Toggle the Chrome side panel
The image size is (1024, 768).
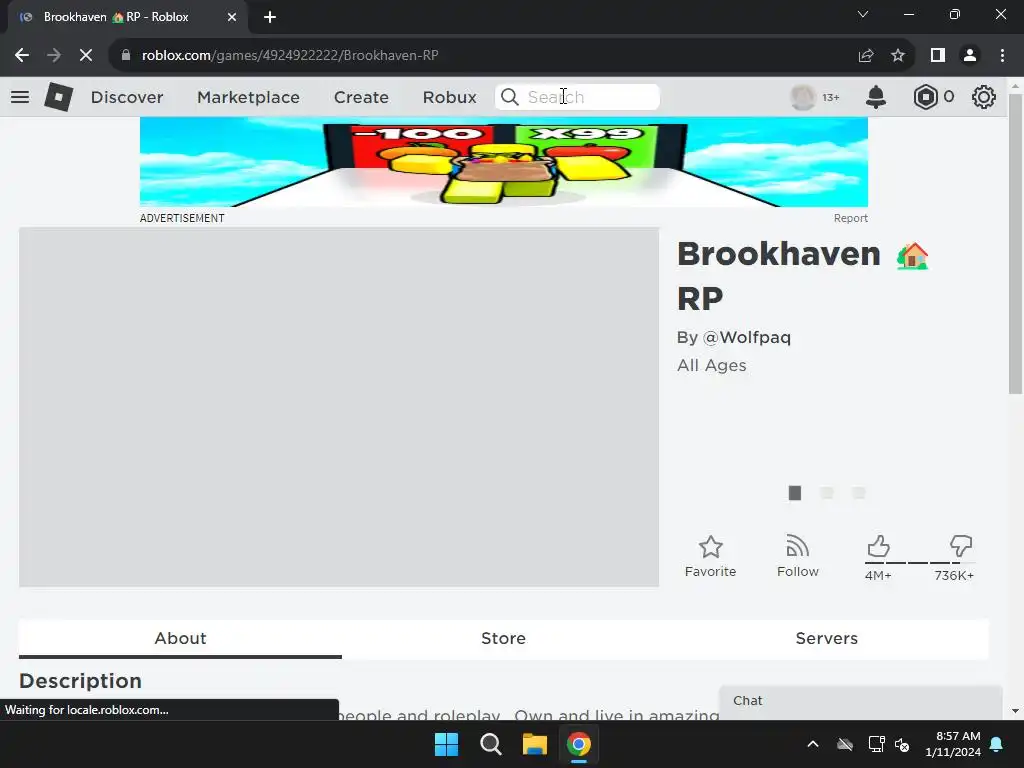tap(938, 56)
